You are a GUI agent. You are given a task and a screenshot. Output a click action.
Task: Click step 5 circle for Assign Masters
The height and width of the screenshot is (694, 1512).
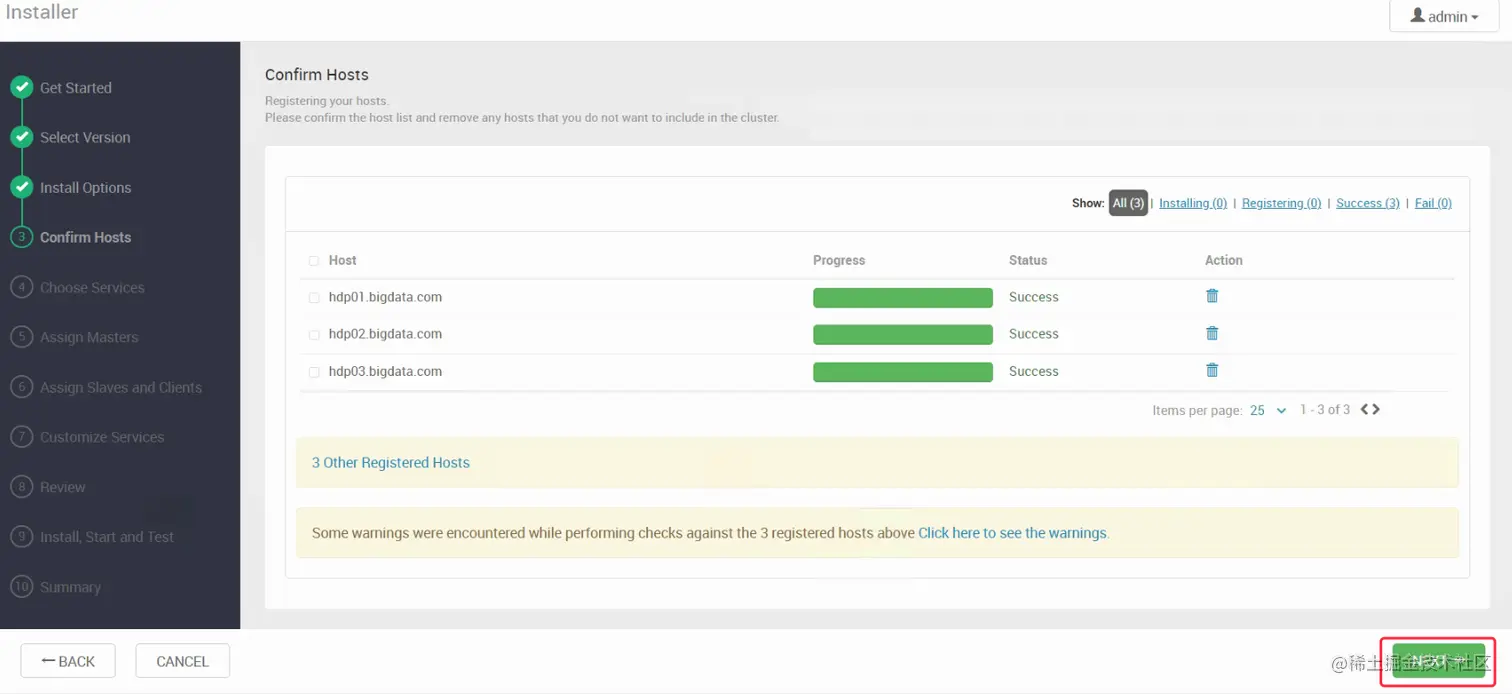22,337
